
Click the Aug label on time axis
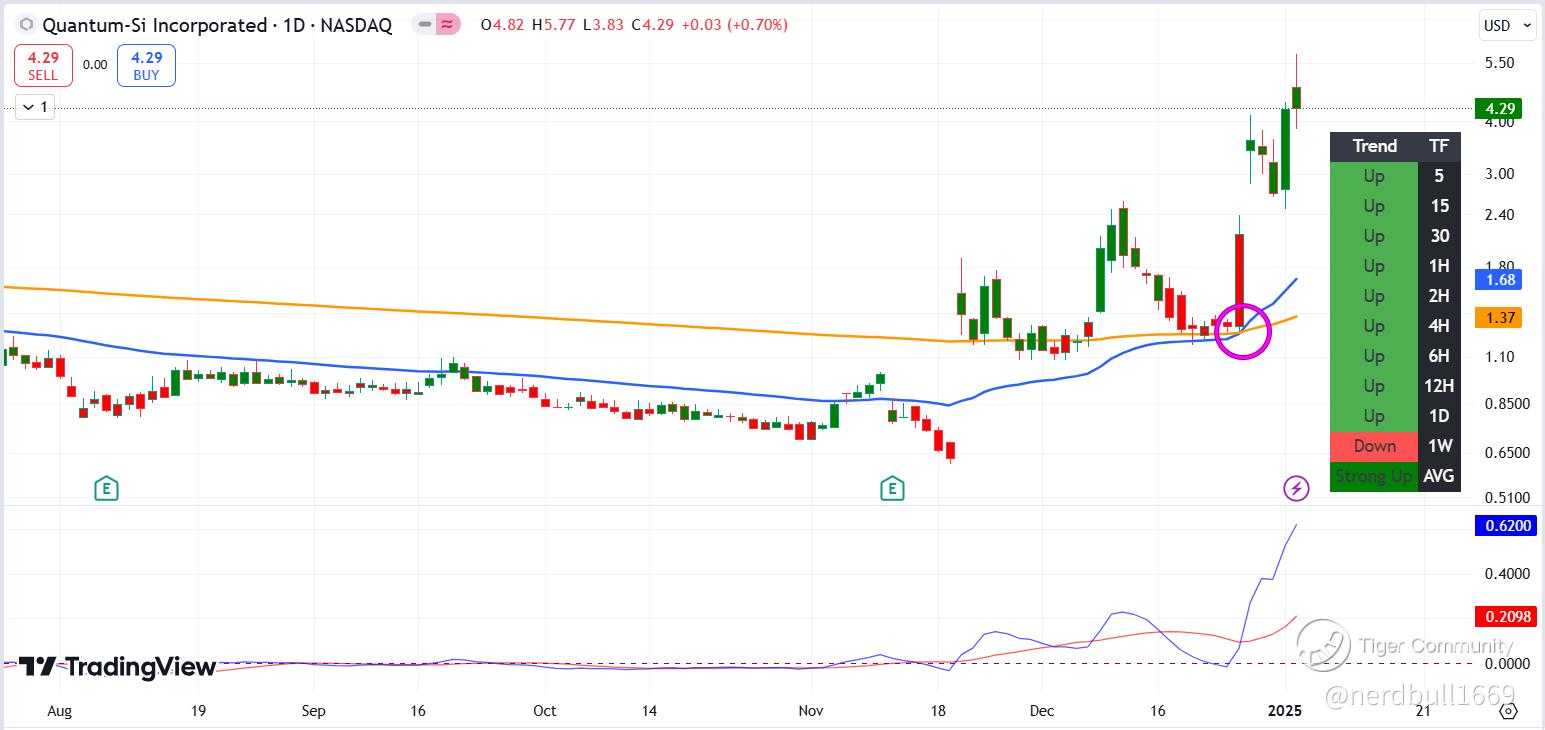(x=60, y=711)
